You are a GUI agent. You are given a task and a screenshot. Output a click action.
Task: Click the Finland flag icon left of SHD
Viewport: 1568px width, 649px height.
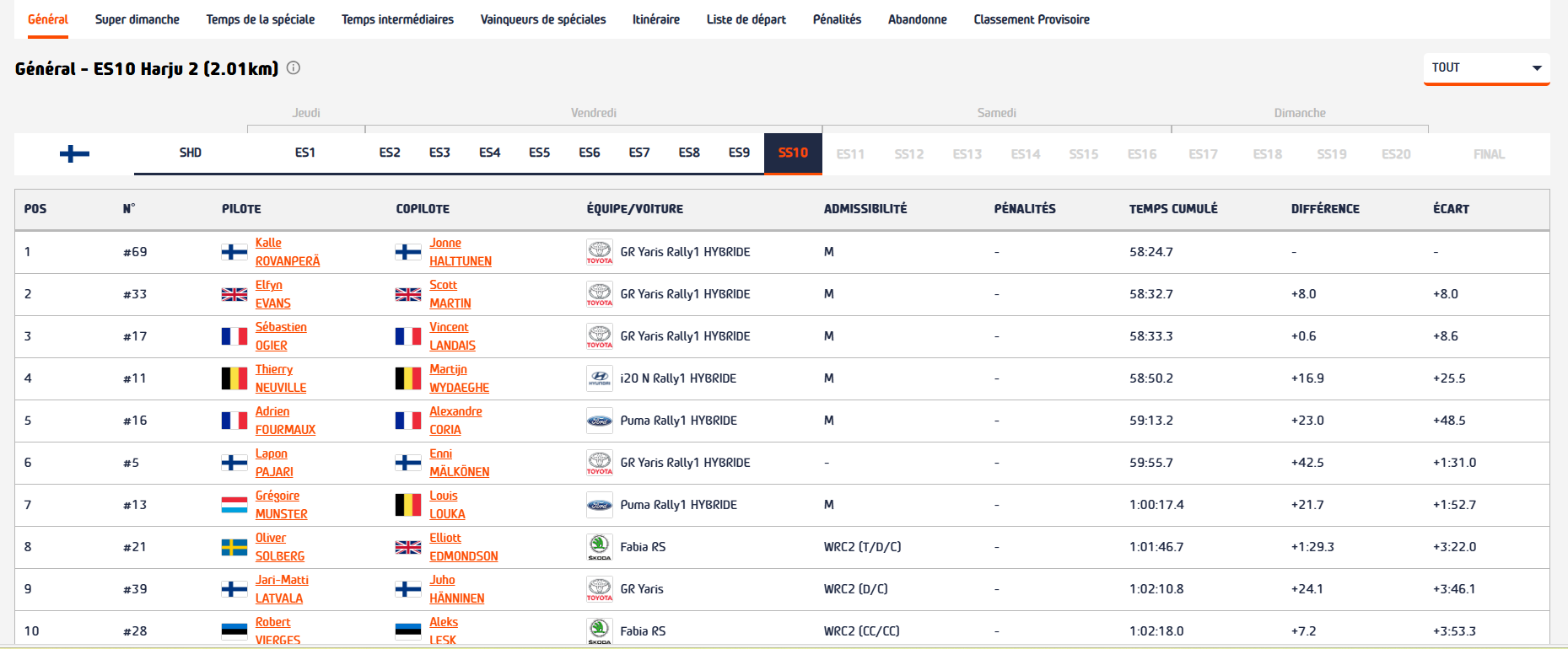coord(74,153)
